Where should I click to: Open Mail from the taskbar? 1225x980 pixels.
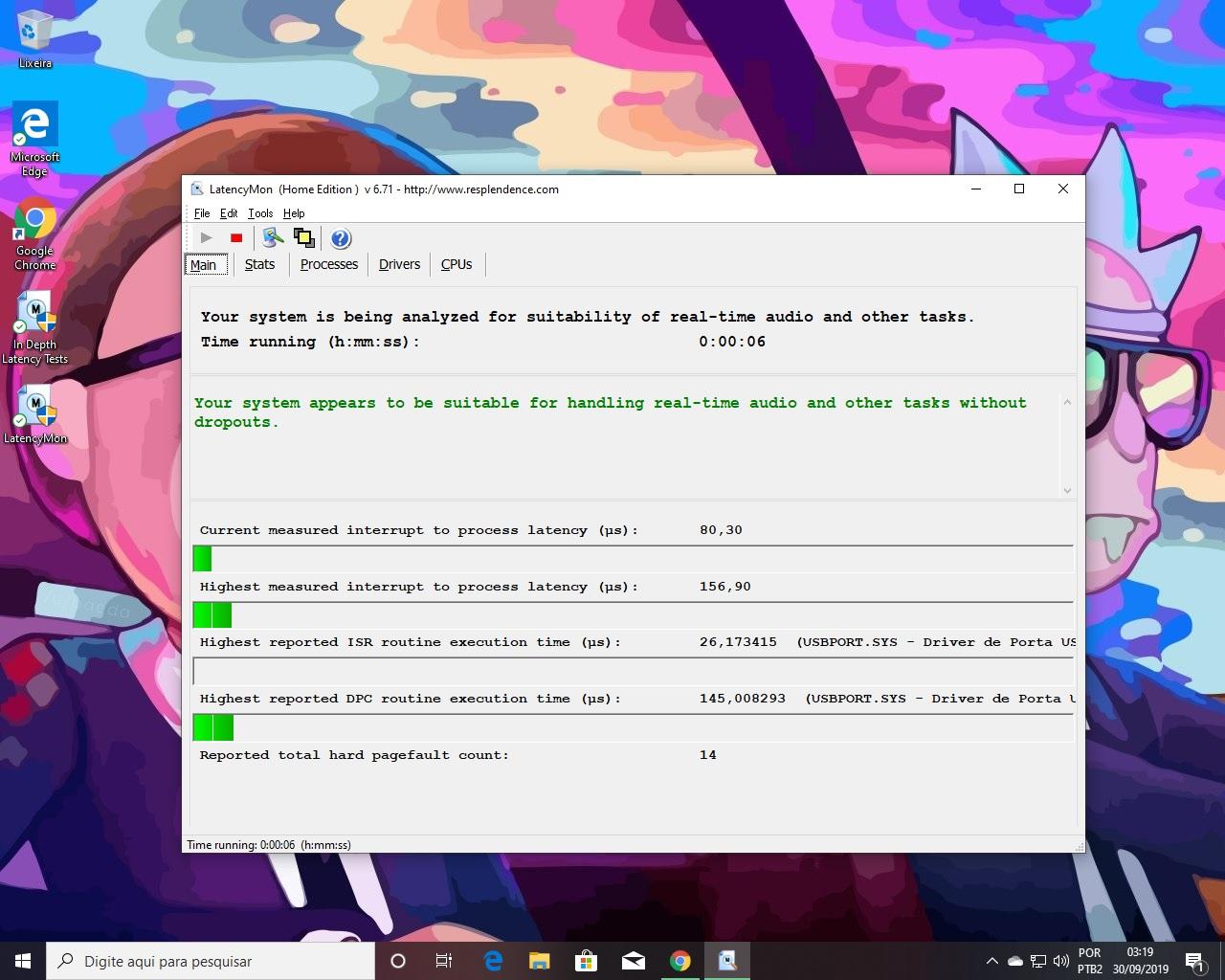[x=634, y=961]
